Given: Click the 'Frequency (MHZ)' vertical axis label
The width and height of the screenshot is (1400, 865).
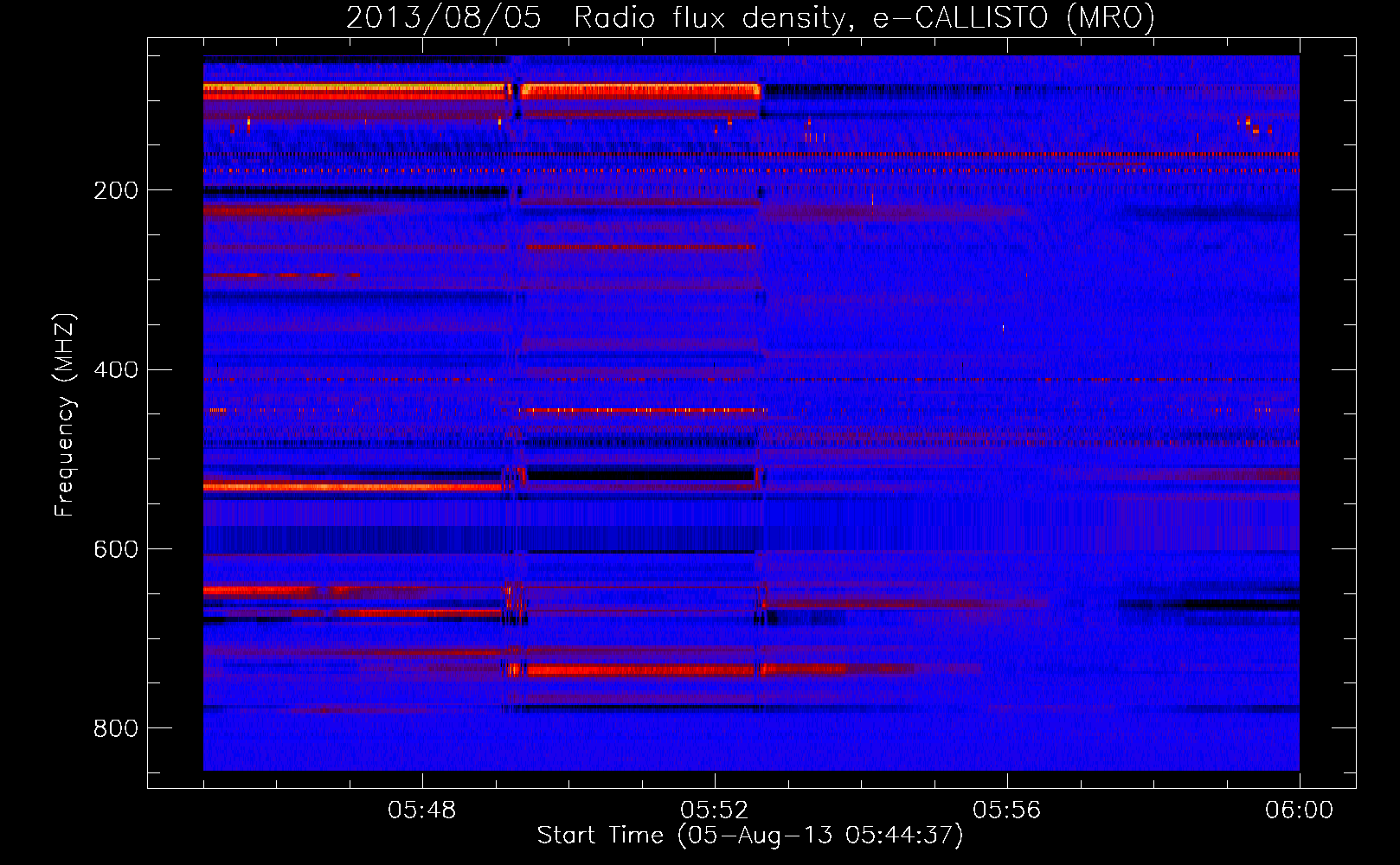Looking at the screenshot, I should pyautogui.click(x=65, y=415).
